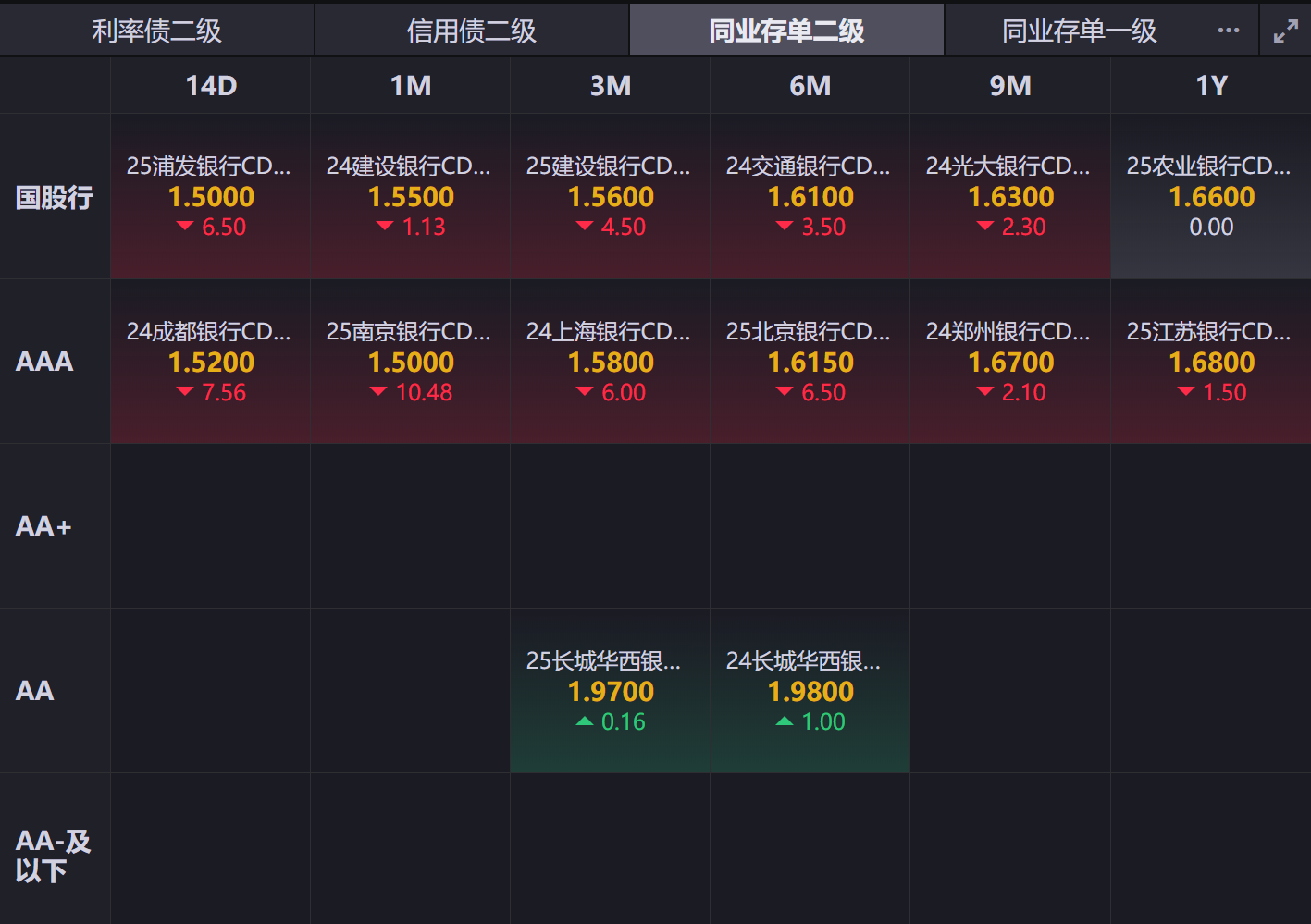This screenshot has width=1311, height=924.
Task: Open the 25长城华西银 cell at 1.9700
Action: [611, 691]
